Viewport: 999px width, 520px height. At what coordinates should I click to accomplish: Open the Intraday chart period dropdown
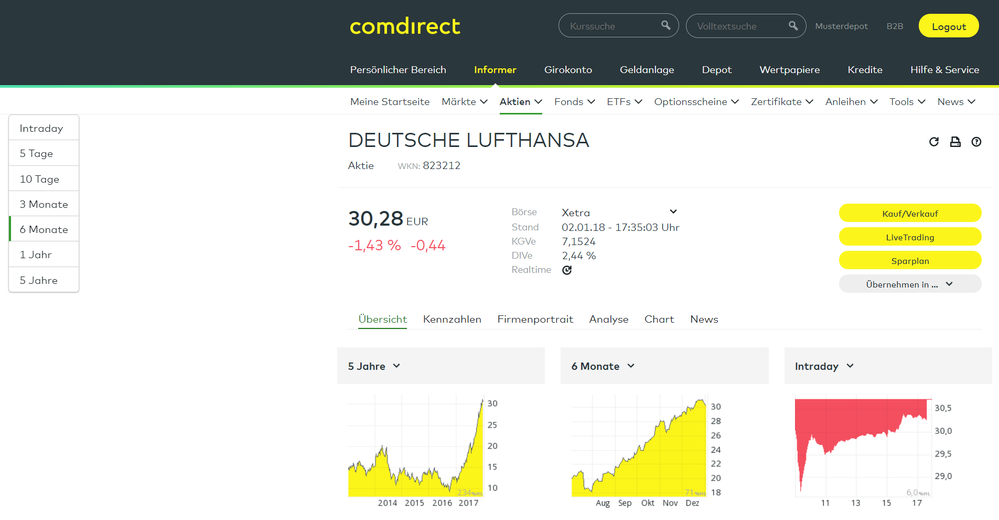pyautogui.click(x=824, y=366)
